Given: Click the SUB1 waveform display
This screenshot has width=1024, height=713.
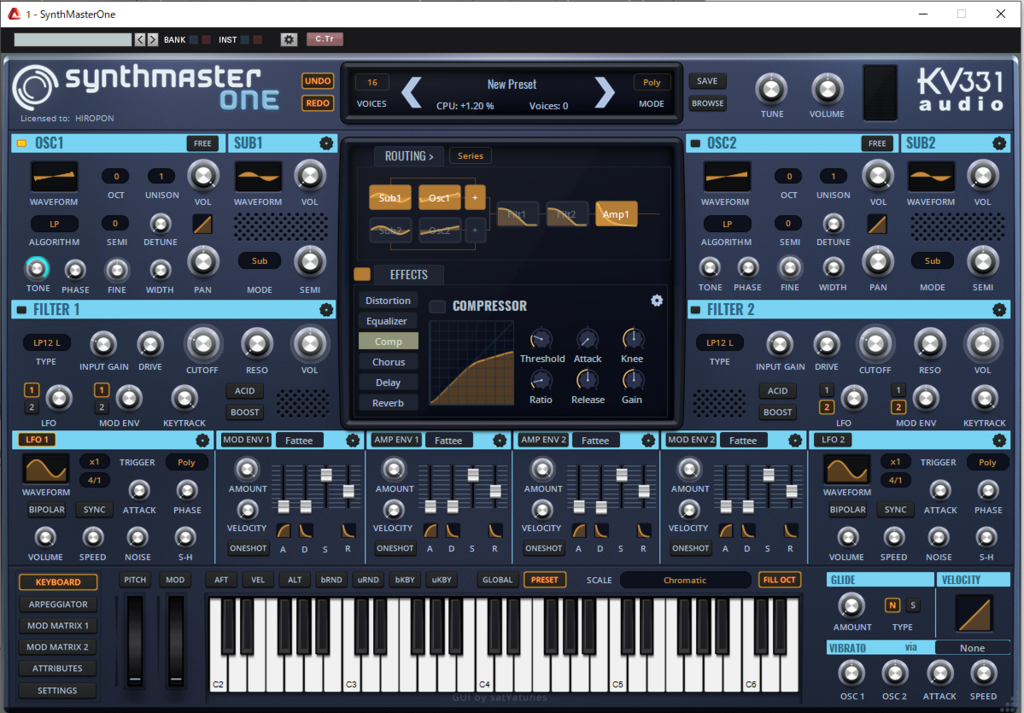Looking at the screenshot, I should point(258,177).
